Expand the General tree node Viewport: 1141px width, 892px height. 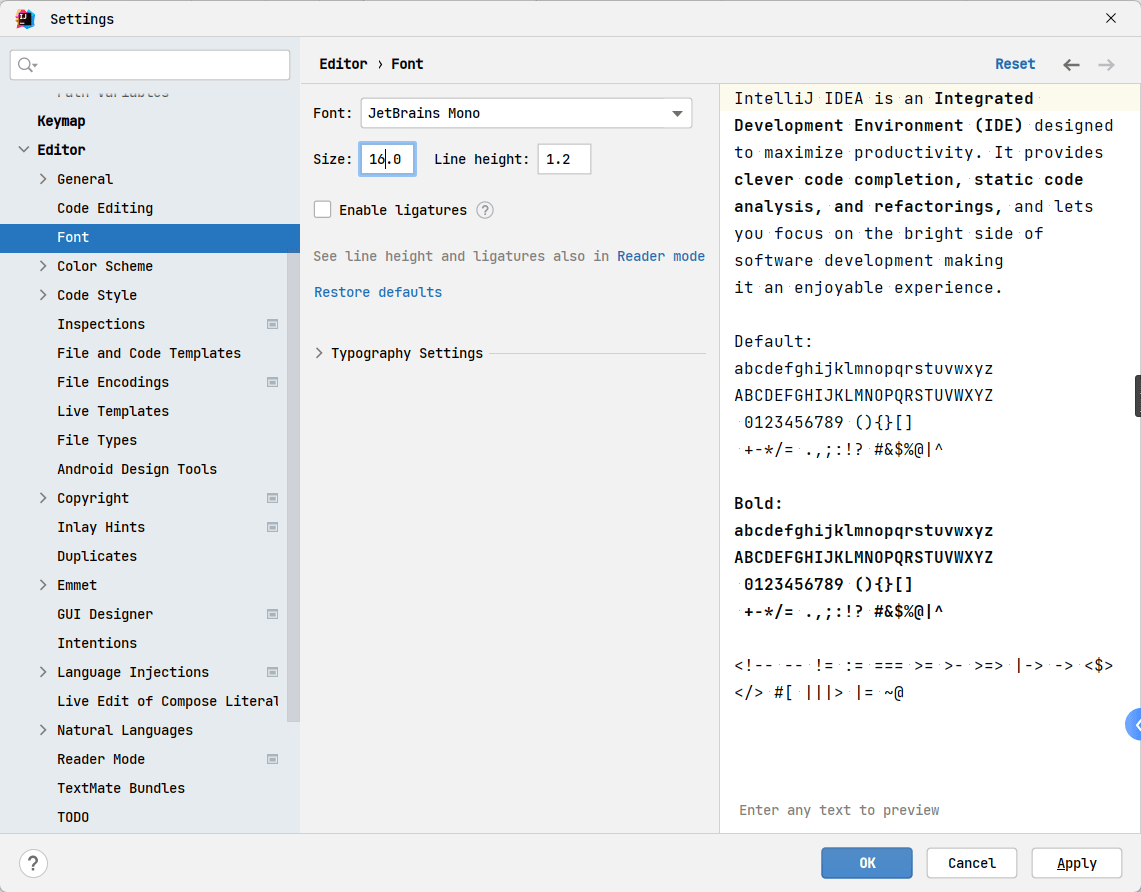[x=43, y=179]
